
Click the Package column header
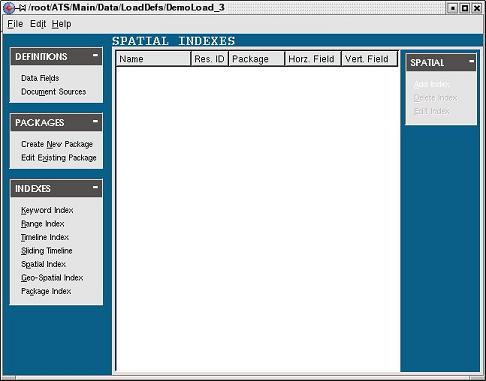[256, 59]
